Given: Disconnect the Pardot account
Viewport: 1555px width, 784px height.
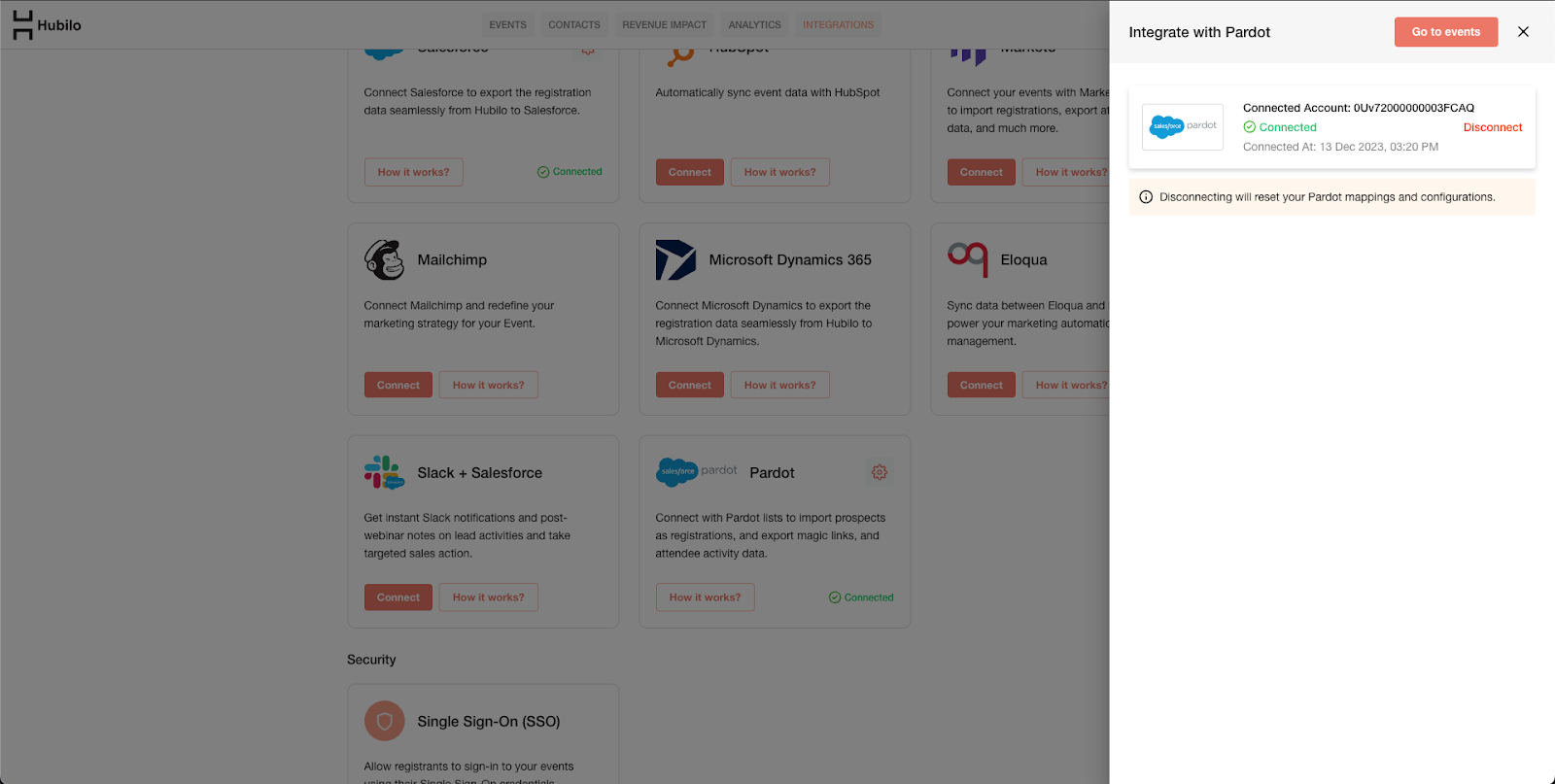Looking at the screenshot, I should click(x=1493, y=127).
